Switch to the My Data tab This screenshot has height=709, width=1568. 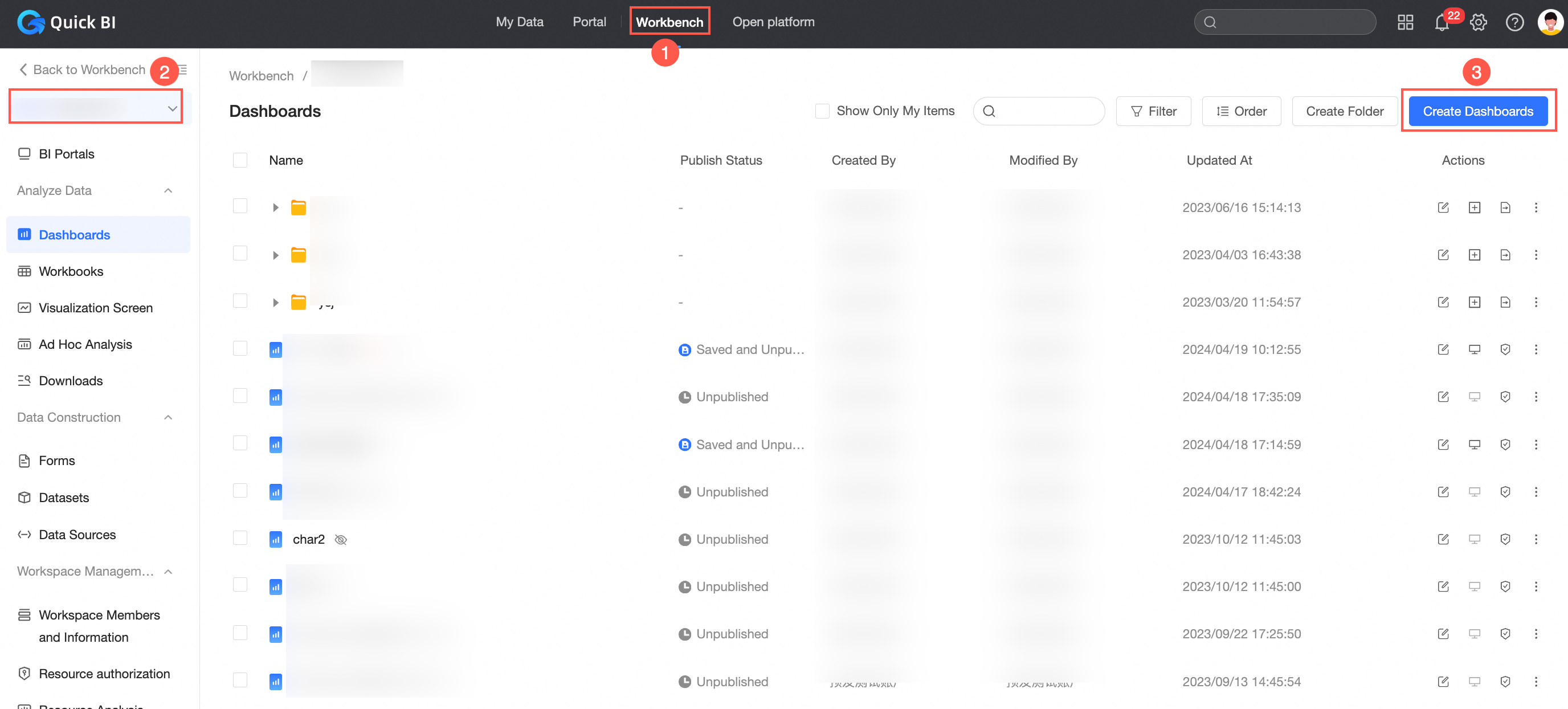click(x=519, y=22)
